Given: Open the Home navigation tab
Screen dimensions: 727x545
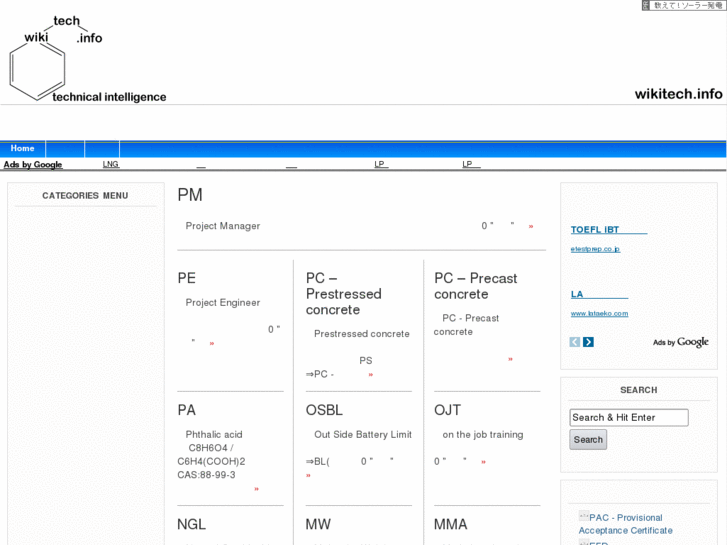Looking at the screenshot, I should pyautogui.click(x=22, y=149).
